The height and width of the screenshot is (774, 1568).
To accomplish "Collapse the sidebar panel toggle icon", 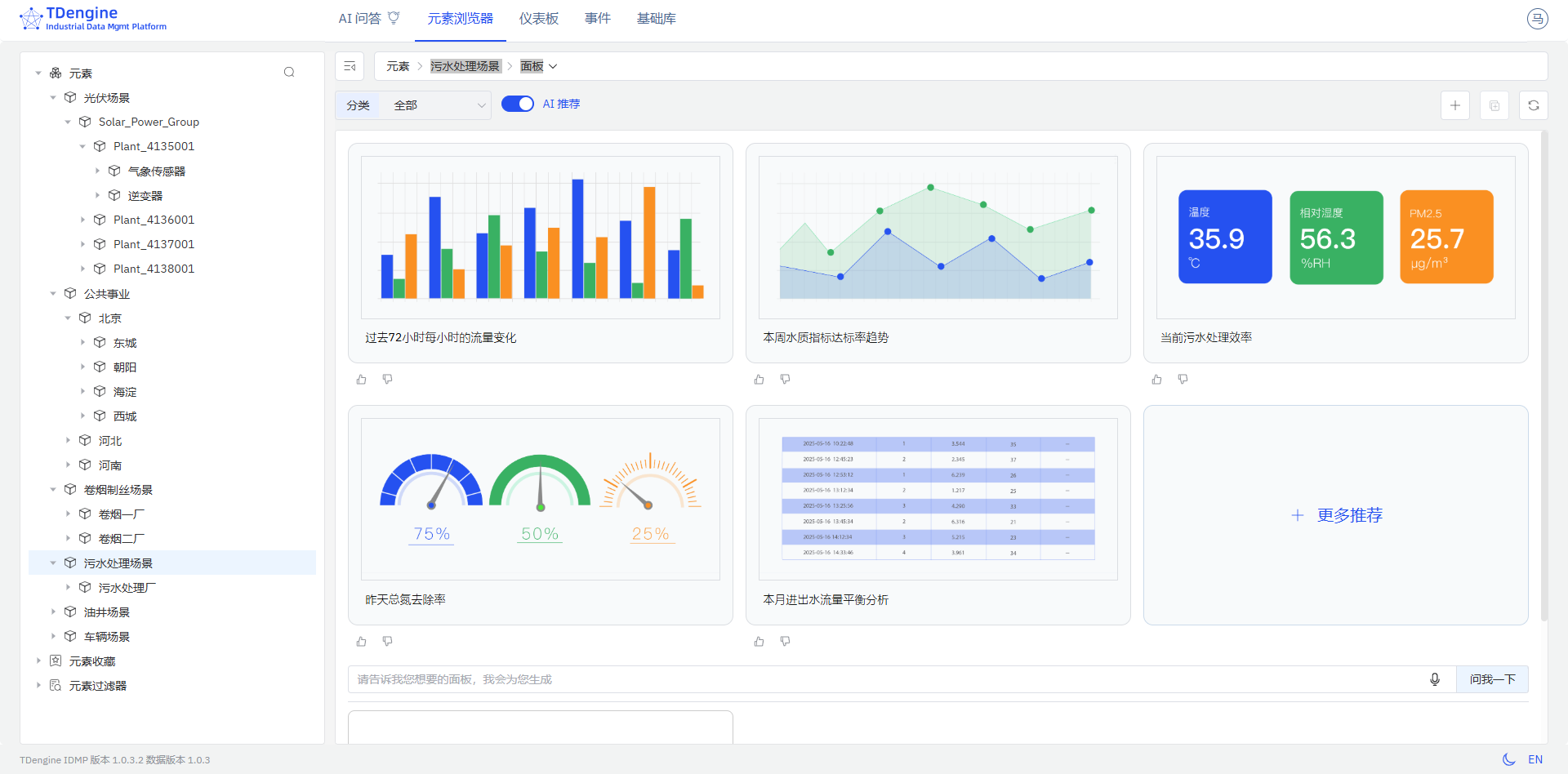I will (350, 66).
